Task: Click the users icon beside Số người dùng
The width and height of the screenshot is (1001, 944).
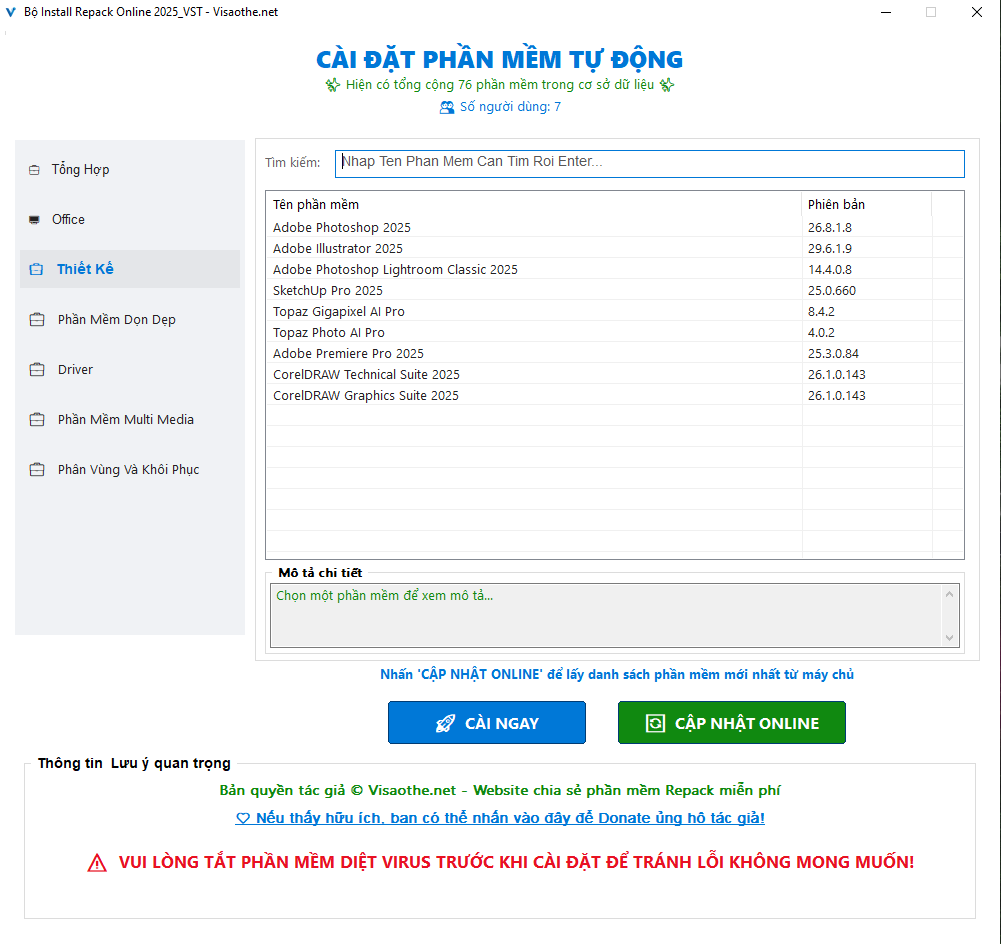Action: point(447,107)
